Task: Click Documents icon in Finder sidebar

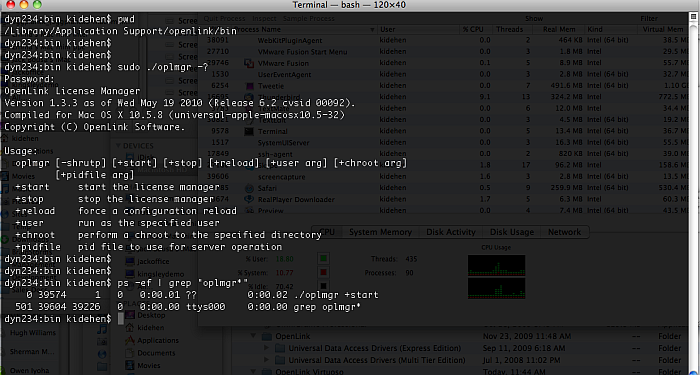Action: pos(130,353)
